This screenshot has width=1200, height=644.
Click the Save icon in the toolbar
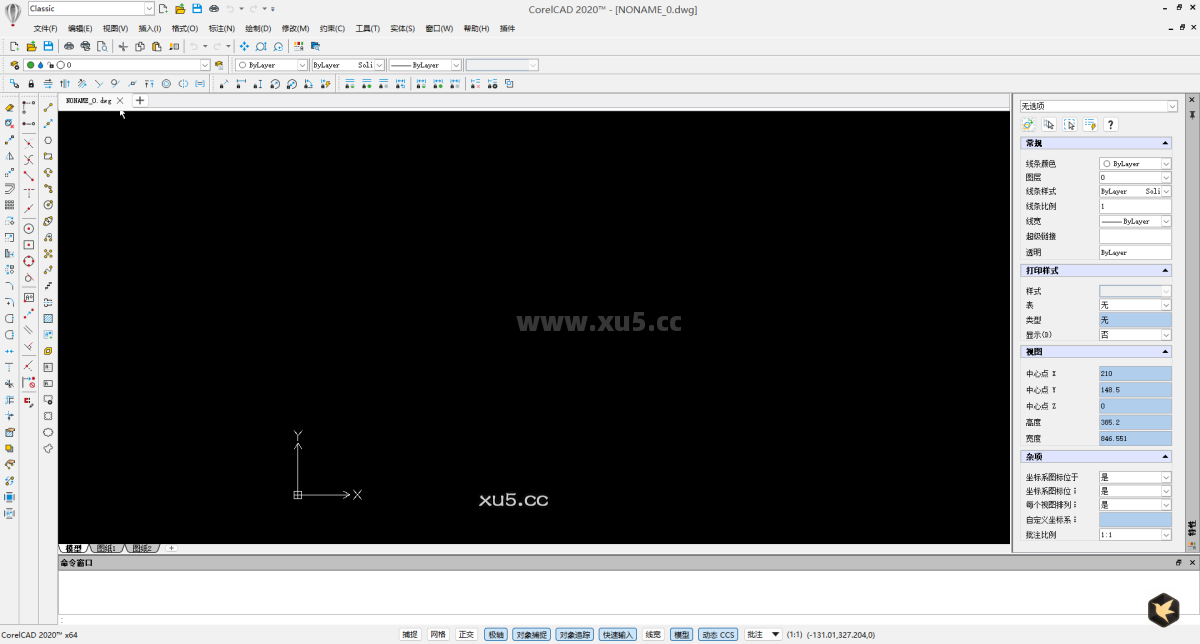pos(46,46)
